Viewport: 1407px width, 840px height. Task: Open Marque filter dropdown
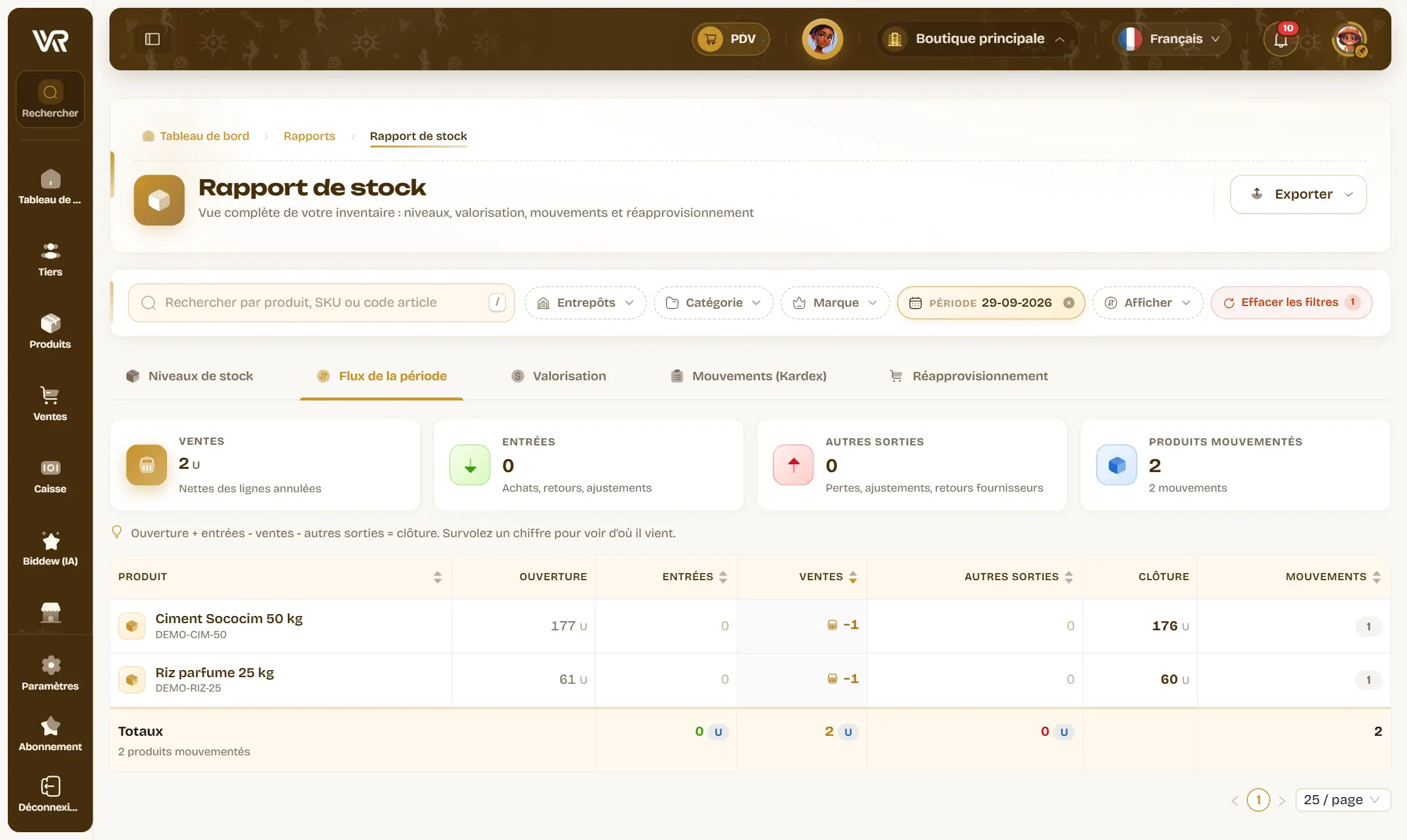[835, 303]
